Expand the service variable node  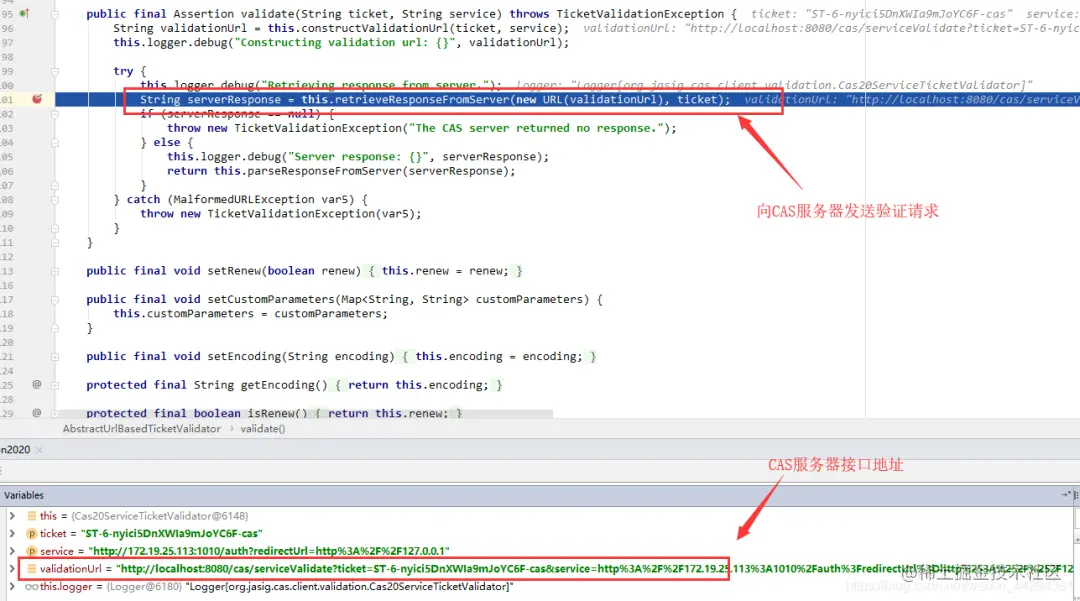12,551
